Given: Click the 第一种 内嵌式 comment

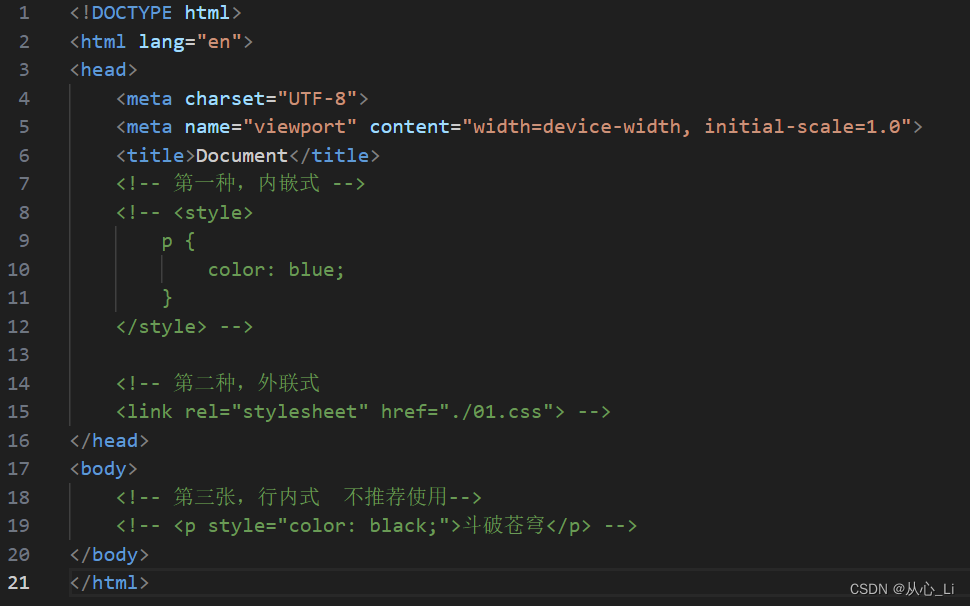Looking at the screenshot, I should tap(240, 183).
